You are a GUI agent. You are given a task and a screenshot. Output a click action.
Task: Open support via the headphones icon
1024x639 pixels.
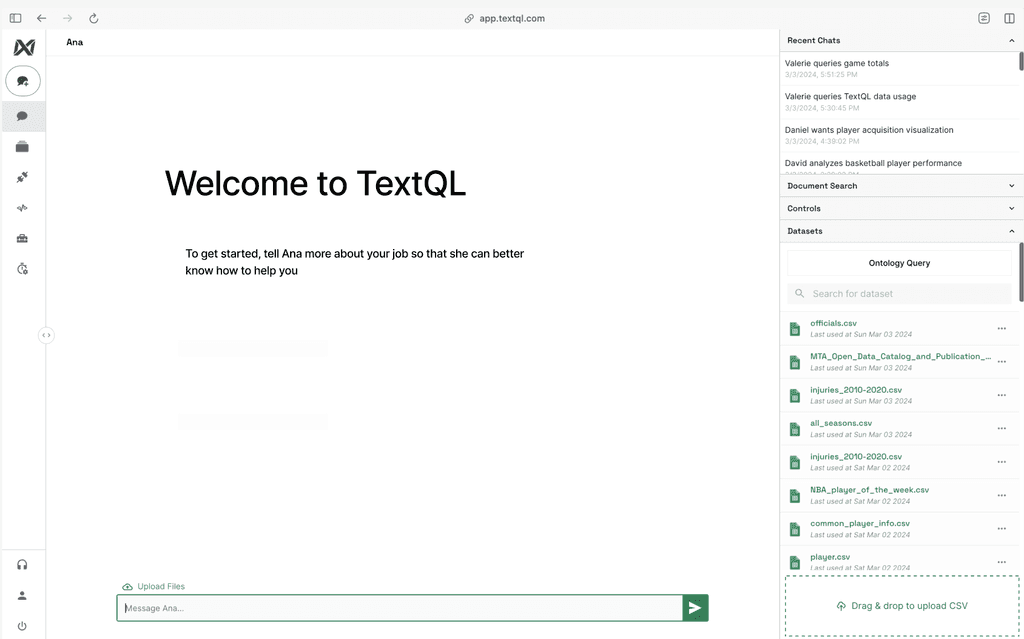pyautogui.click(x=22, y=565)
